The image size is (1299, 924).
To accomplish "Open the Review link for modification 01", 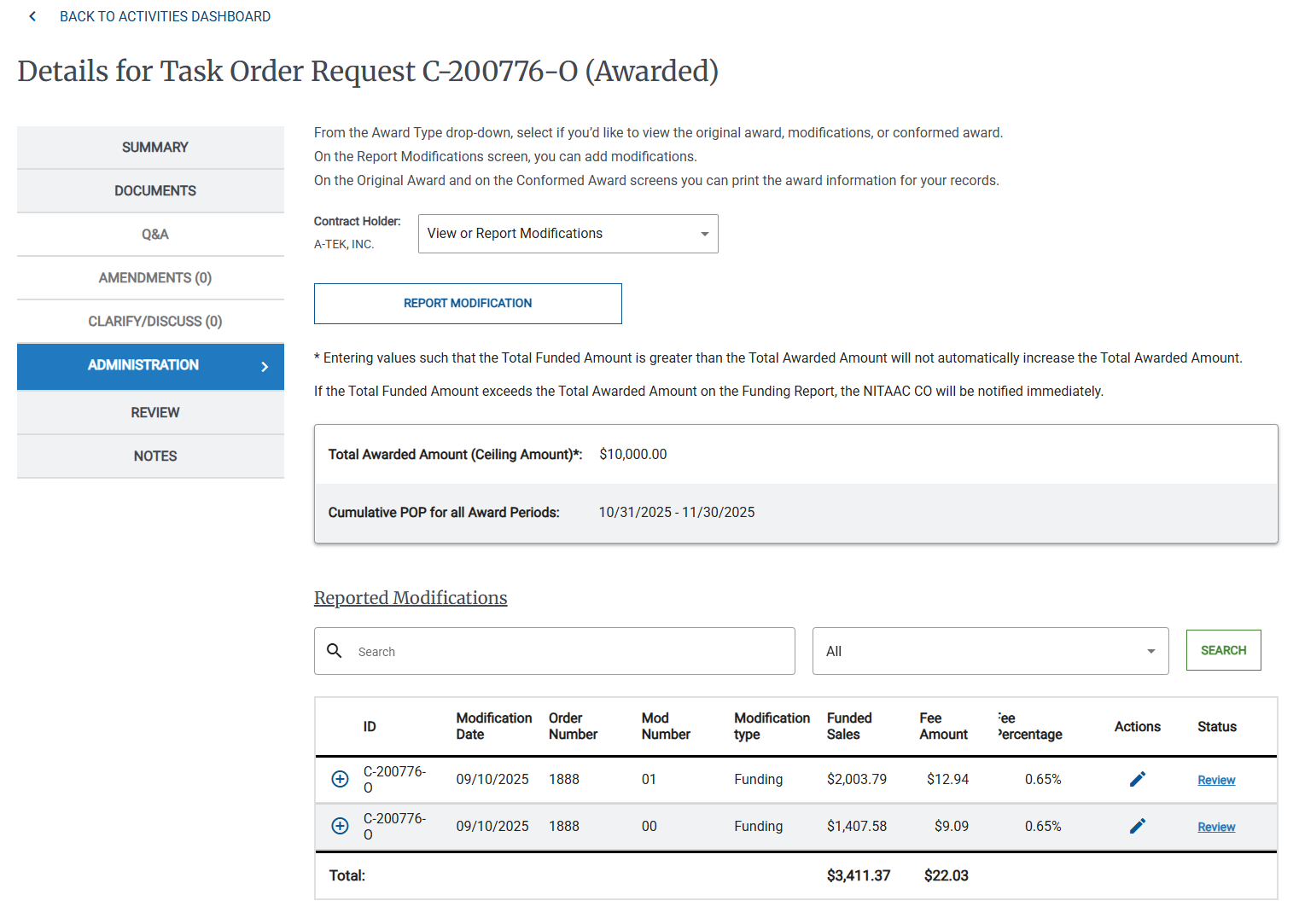I will (1215, 779).
